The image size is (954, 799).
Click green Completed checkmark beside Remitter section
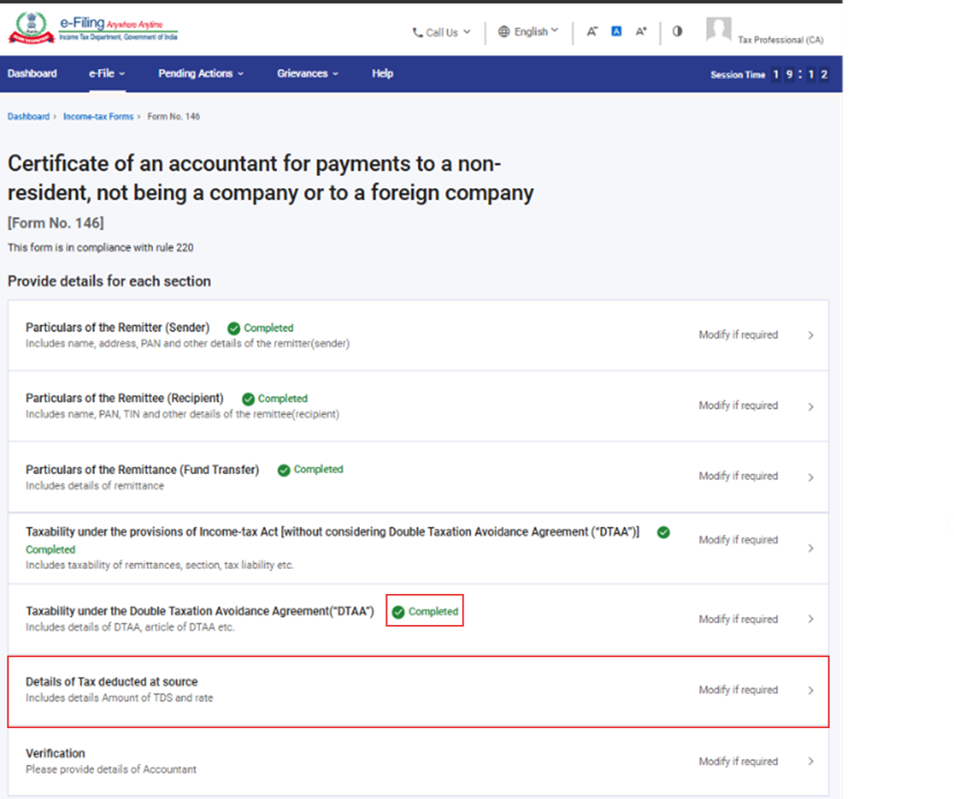(x=233, y=328)
